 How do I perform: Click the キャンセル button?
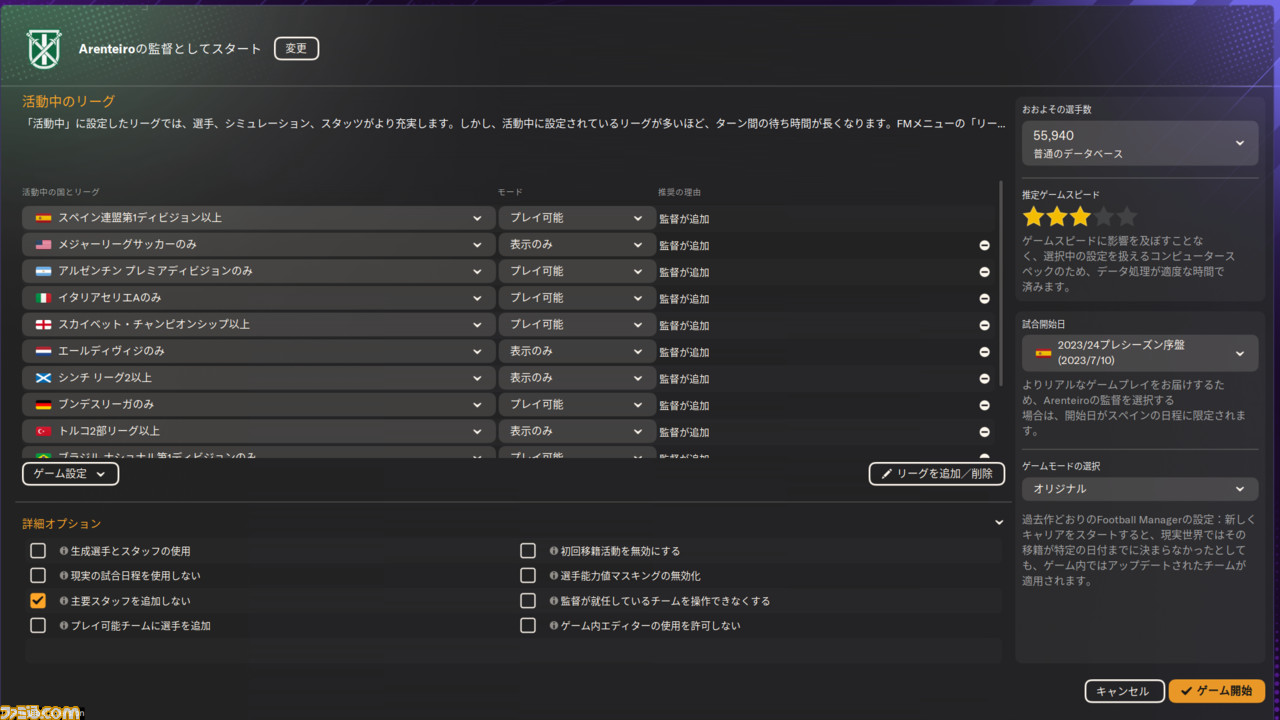pyautogui.click(x=1124, y=691)
